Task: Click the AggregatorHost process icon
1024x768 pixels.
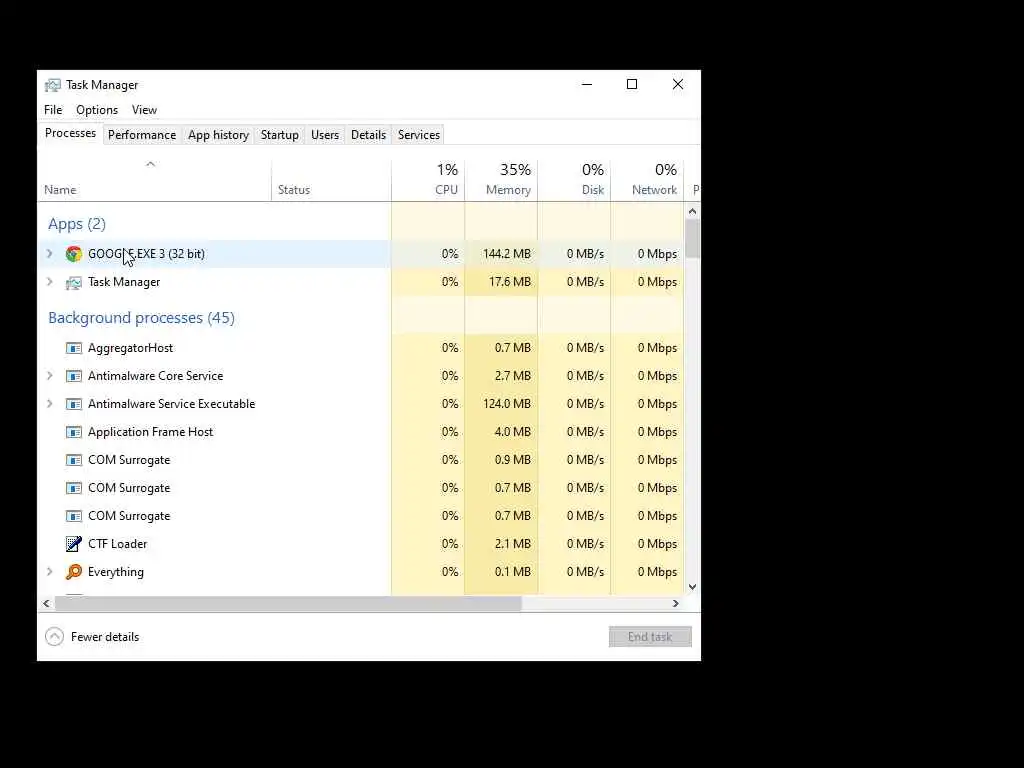Action: [x=74, y=348]
